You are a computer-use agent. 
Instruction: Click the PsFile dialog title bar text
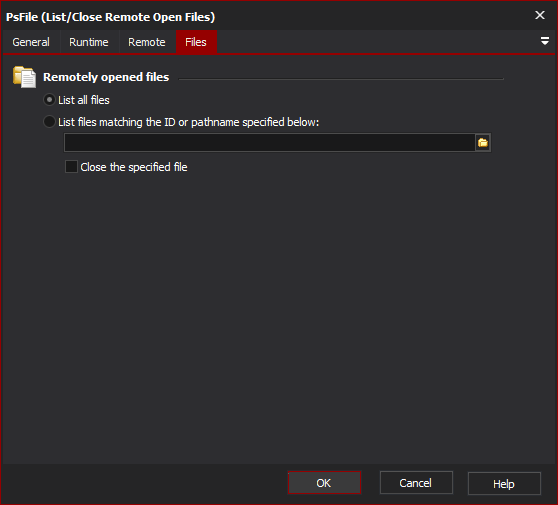coord(111,17)
